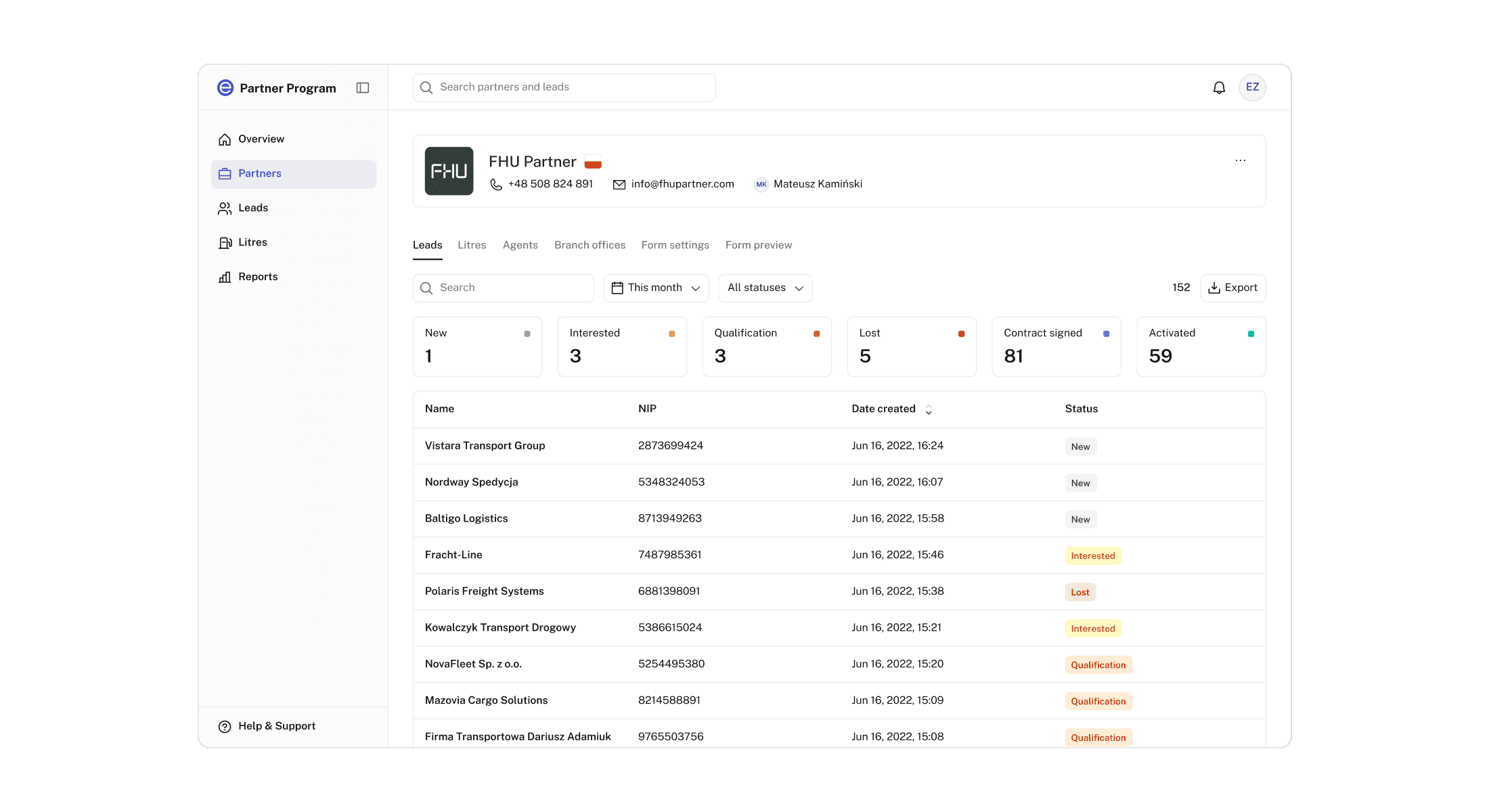Collapse the sidebar with the panel icon
The image size is (1489, 812).
[363, 88]
